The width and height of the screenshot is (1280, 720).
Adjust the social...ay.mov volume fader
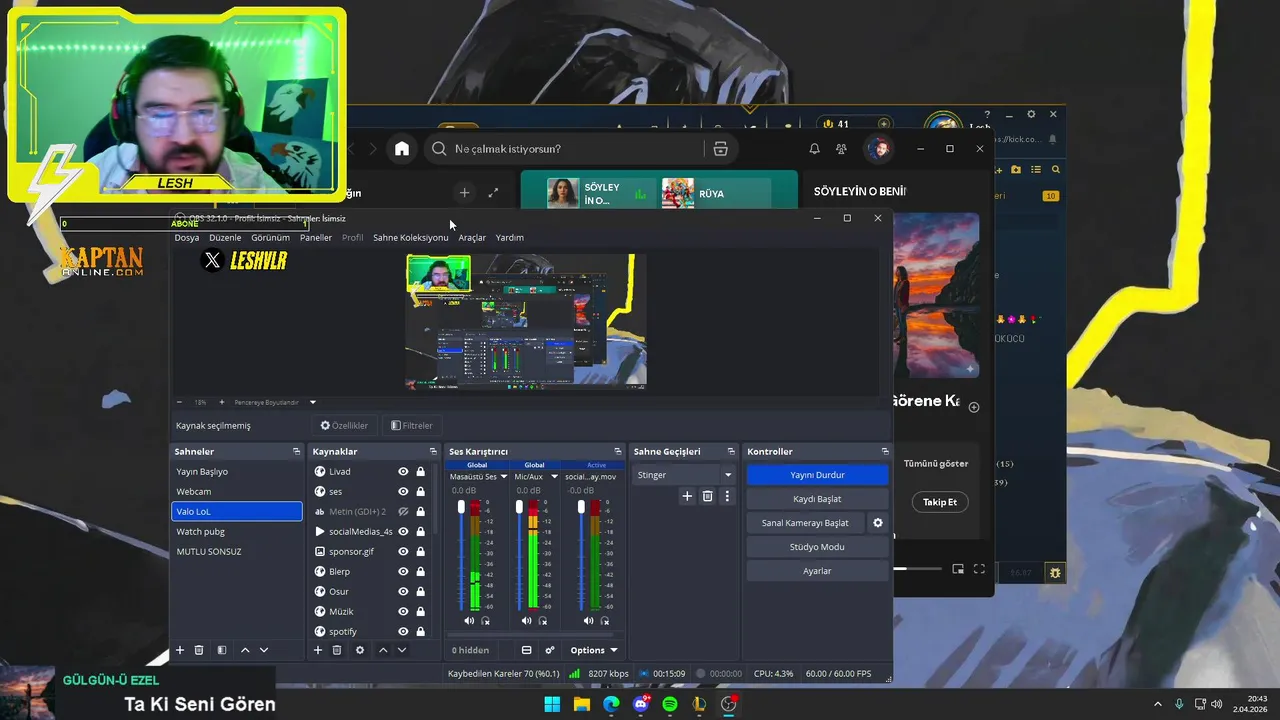coord(581,508)
